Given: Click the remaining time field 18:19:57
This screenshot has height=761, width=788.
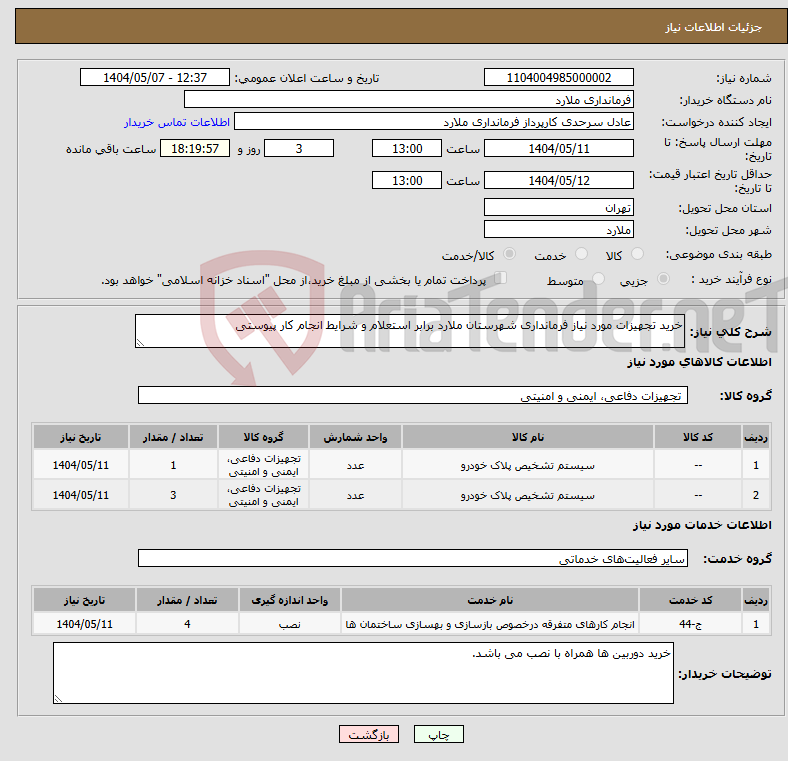Looking at the screenshot, I should (195, 149).
